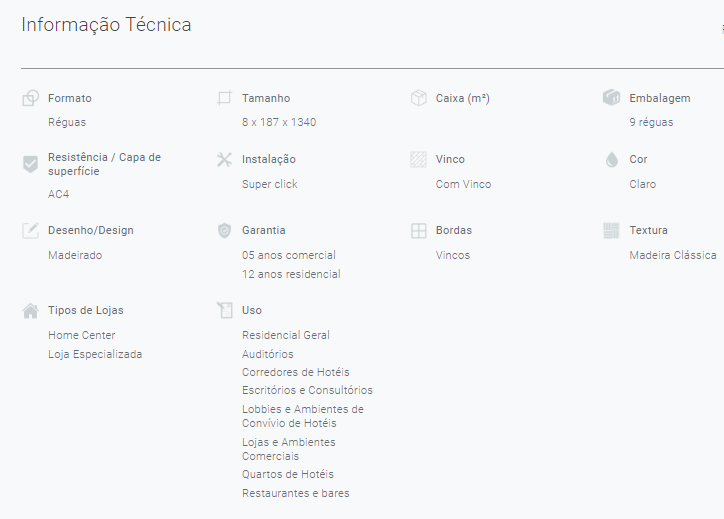Click the Caixa box icon
724x519 pixels.
click(418, 98)
